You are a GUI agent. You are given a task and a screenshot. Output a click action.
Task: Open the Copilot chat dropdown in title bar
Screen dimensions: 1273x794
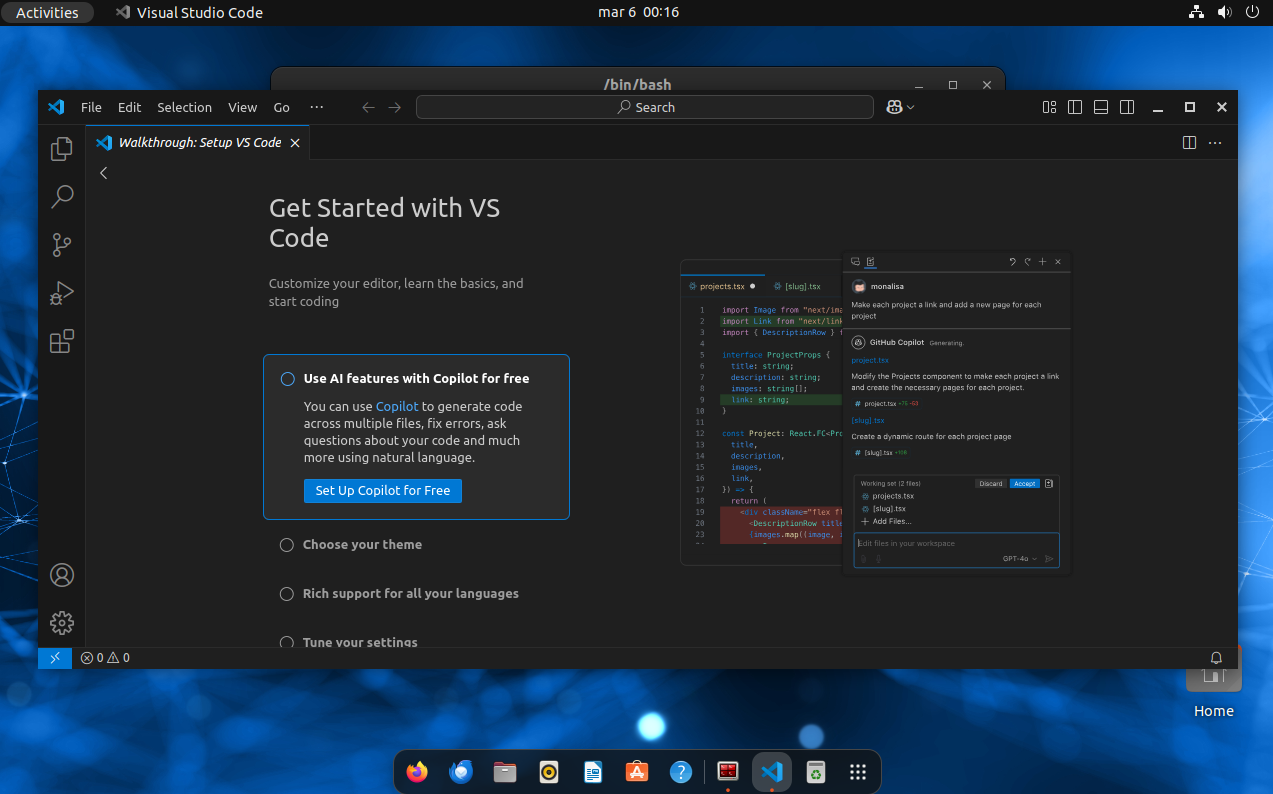909,107
